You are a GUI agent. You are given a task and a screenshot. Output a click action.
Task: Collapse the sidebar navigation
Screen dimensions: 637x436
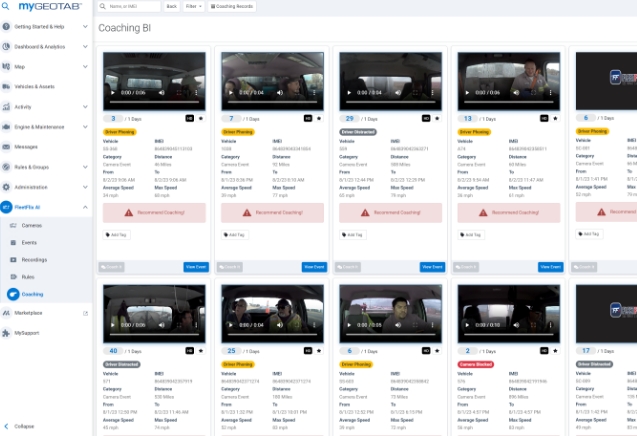(x=20, y=426)
